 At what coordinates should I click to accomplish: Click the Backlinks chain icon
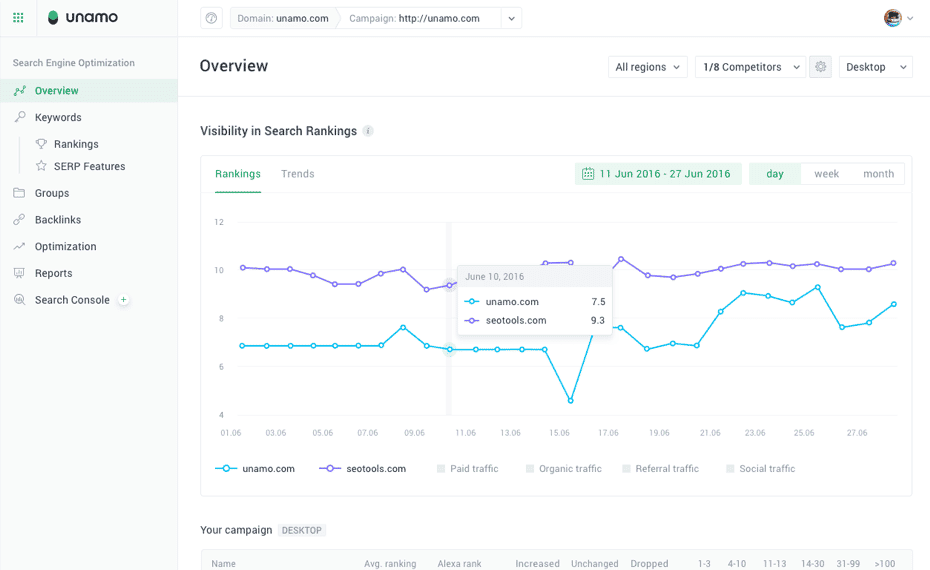pyautogui.click(x=19, y=219)
